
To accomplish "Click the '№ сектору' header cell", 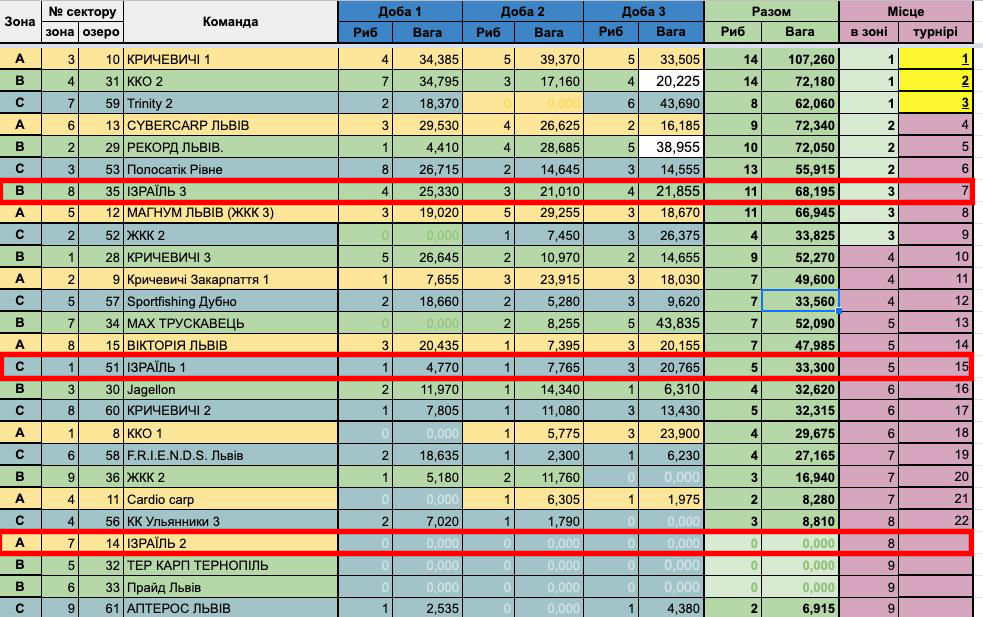I will (82, 11).
